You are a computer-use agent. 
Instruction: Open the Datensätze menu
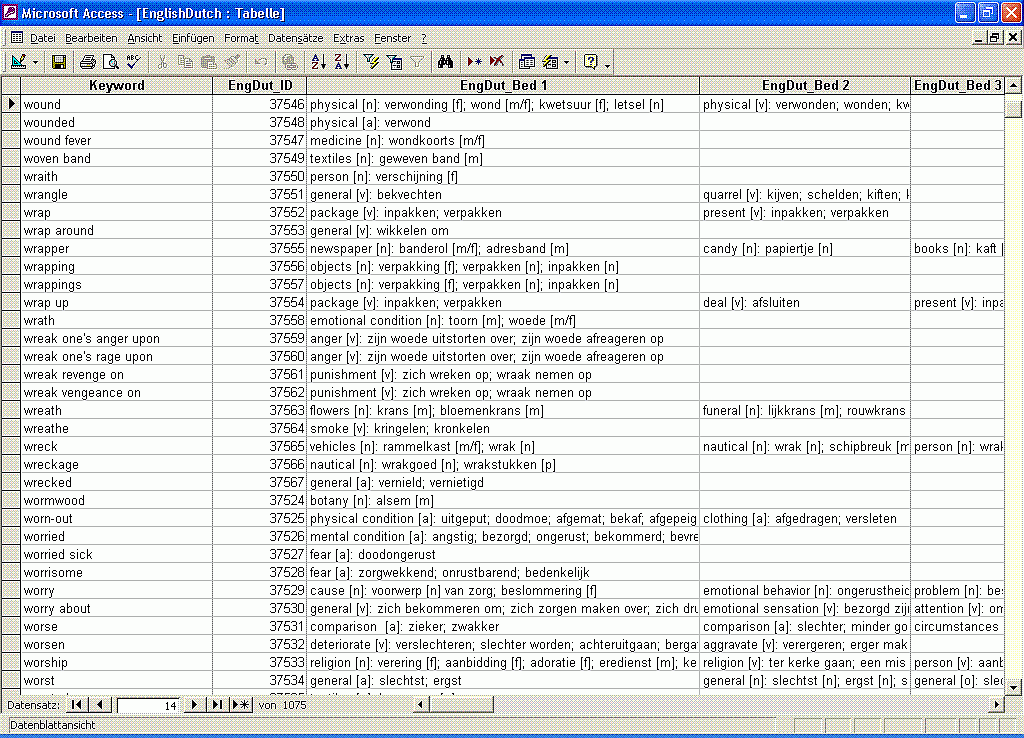[295, 39]
